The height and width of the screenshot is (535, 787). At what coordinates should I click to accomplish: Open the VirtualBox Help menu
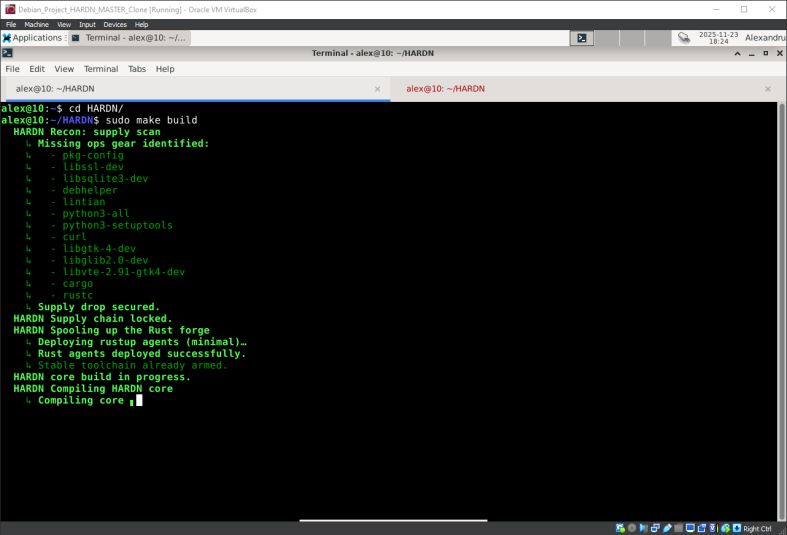click(142, 24)
